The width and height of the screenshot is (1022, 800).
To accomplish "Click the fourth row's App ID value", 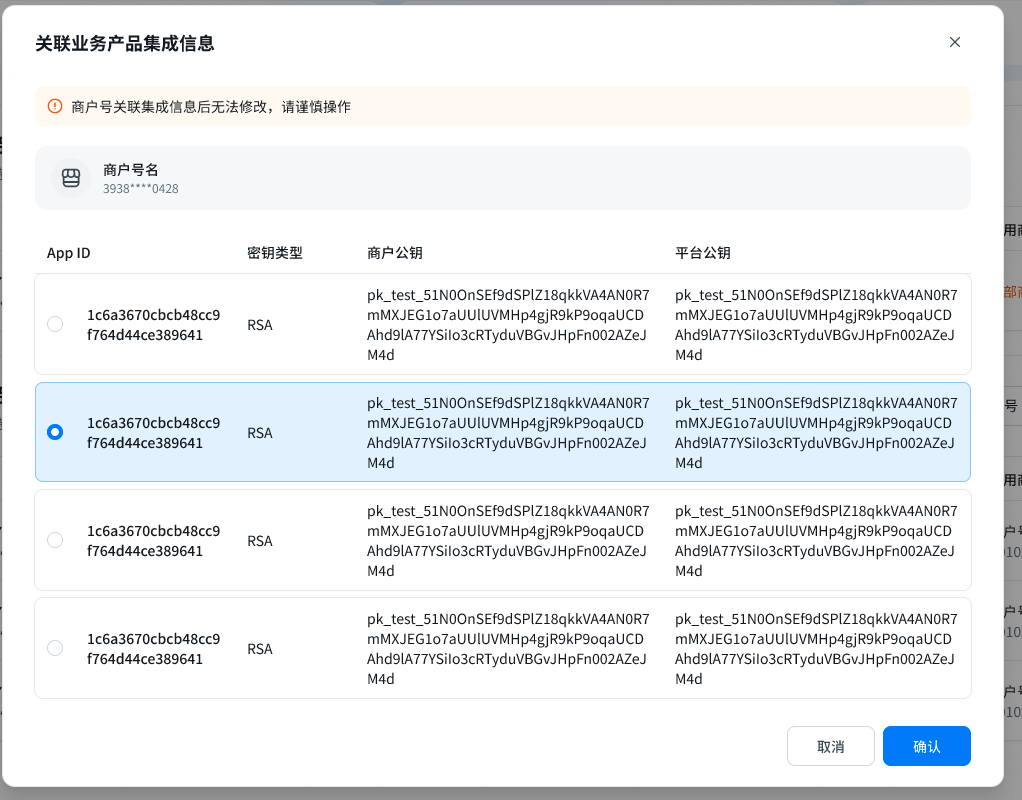I will [x=153, y=648].
